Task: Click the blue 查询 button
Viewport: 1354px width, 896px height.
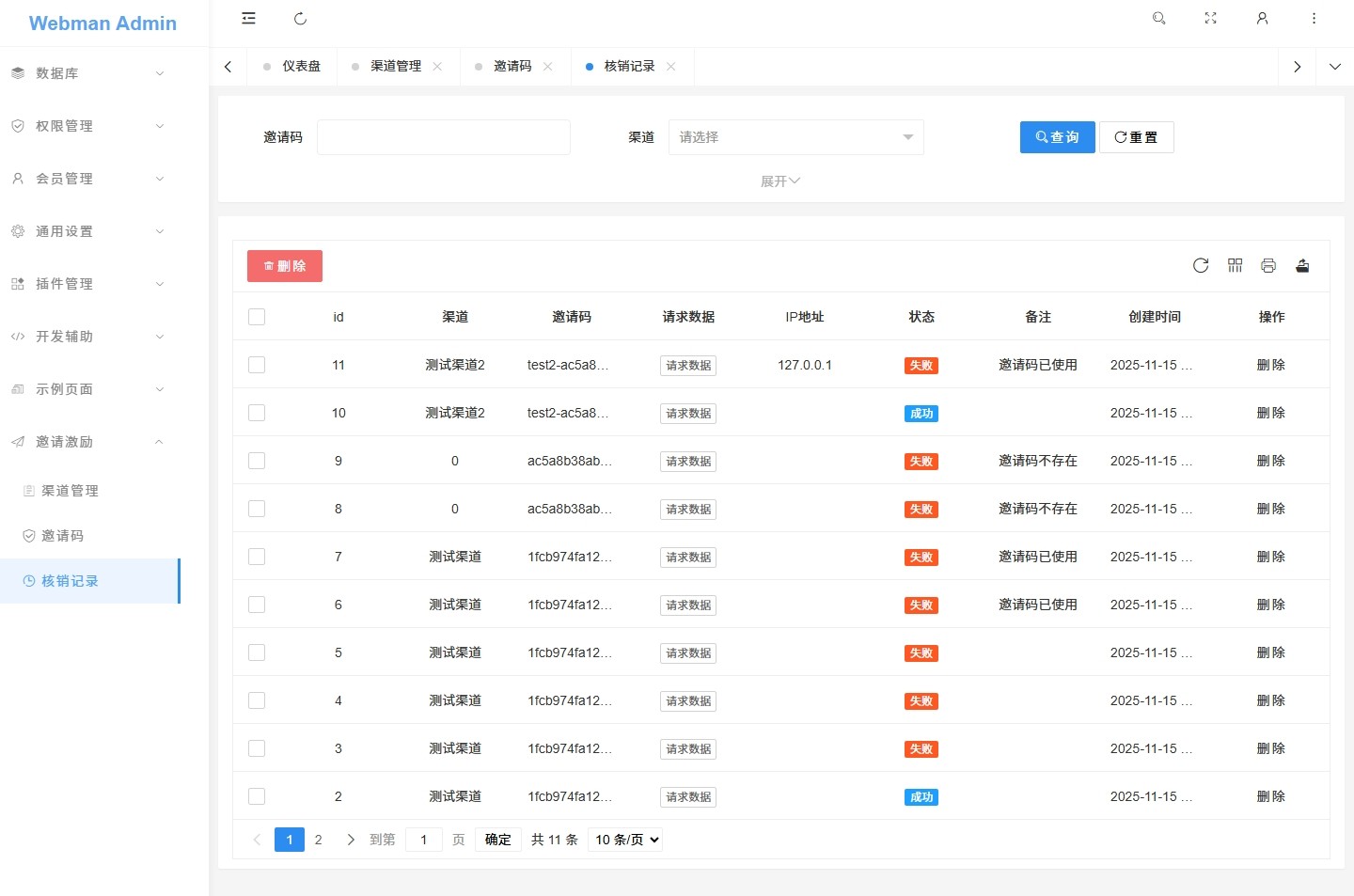Action: click(x=1057, y=137)
